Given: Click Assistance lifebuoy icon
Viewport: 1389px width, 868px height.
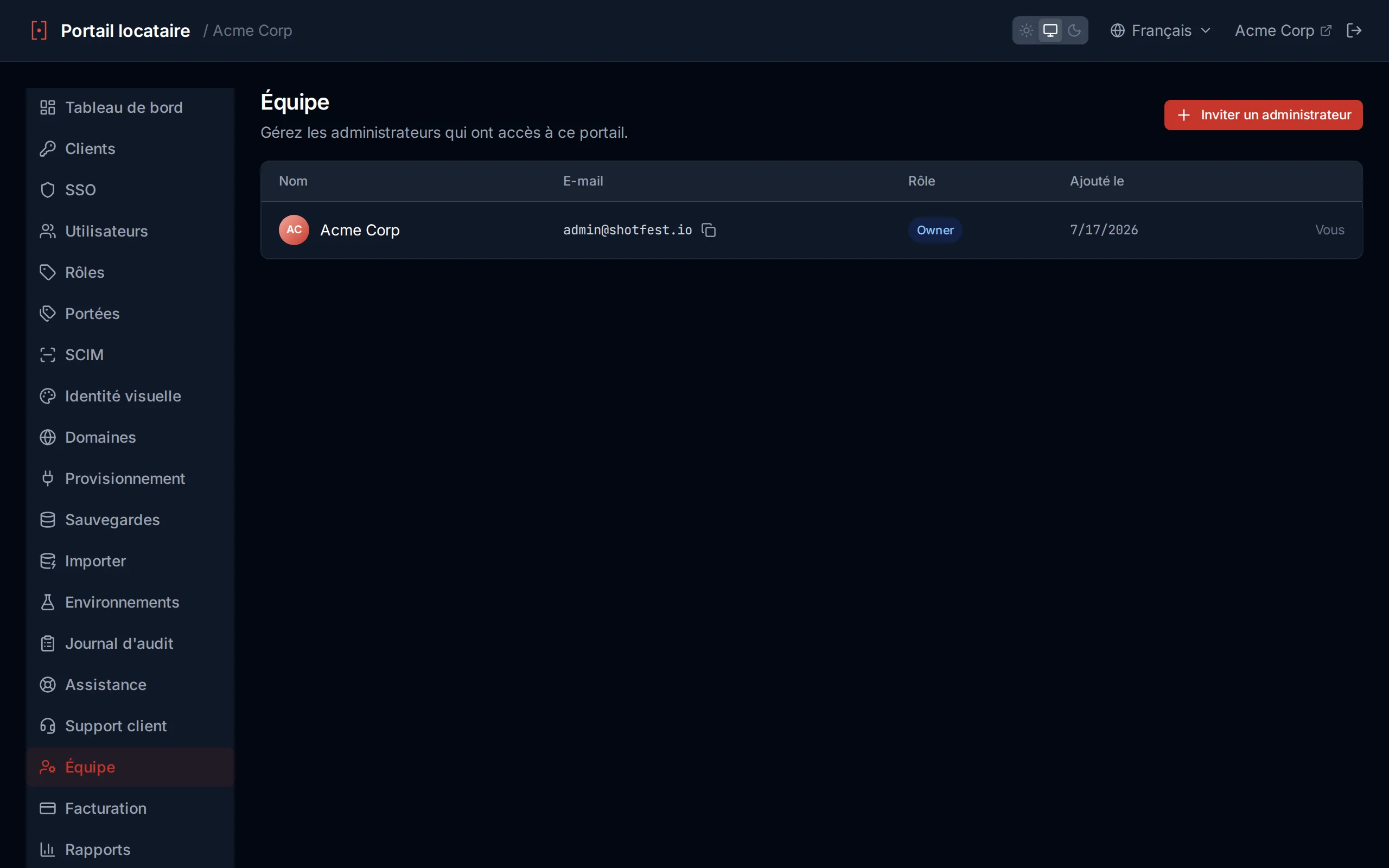Looking at the screenshot, I should (x=48, y=685).
